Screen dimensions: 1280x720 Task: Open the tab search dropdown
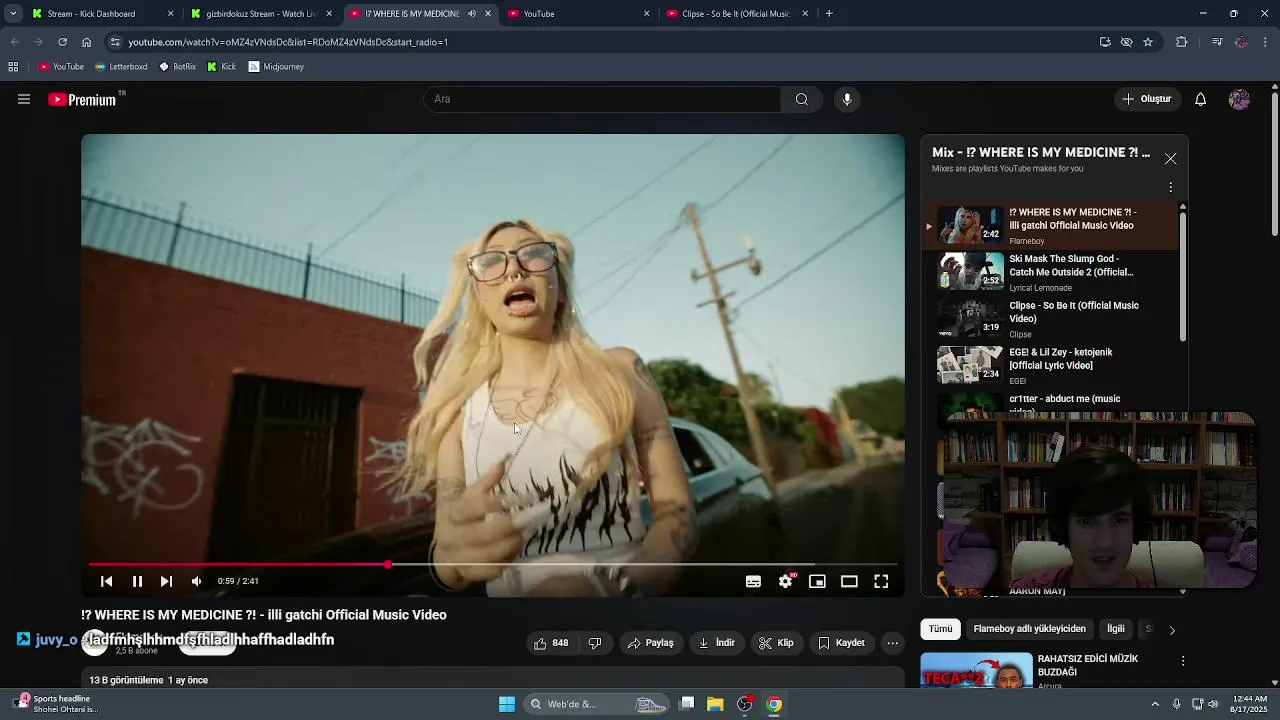(x=13, y=14)
